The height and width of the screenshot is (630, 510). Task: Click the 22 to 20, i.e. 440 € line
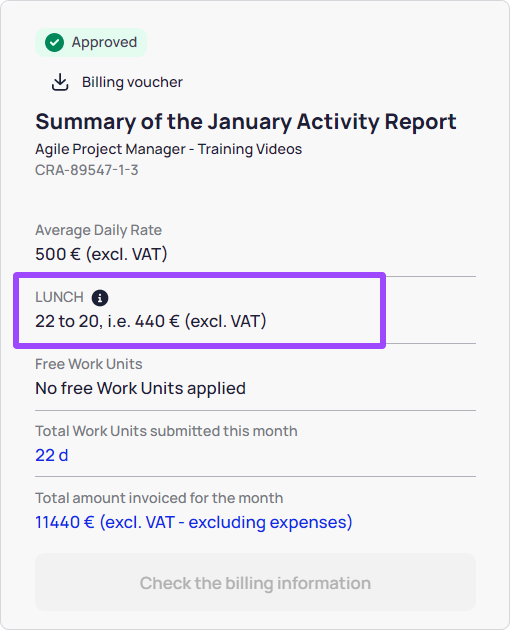click(x=151, y=321)
